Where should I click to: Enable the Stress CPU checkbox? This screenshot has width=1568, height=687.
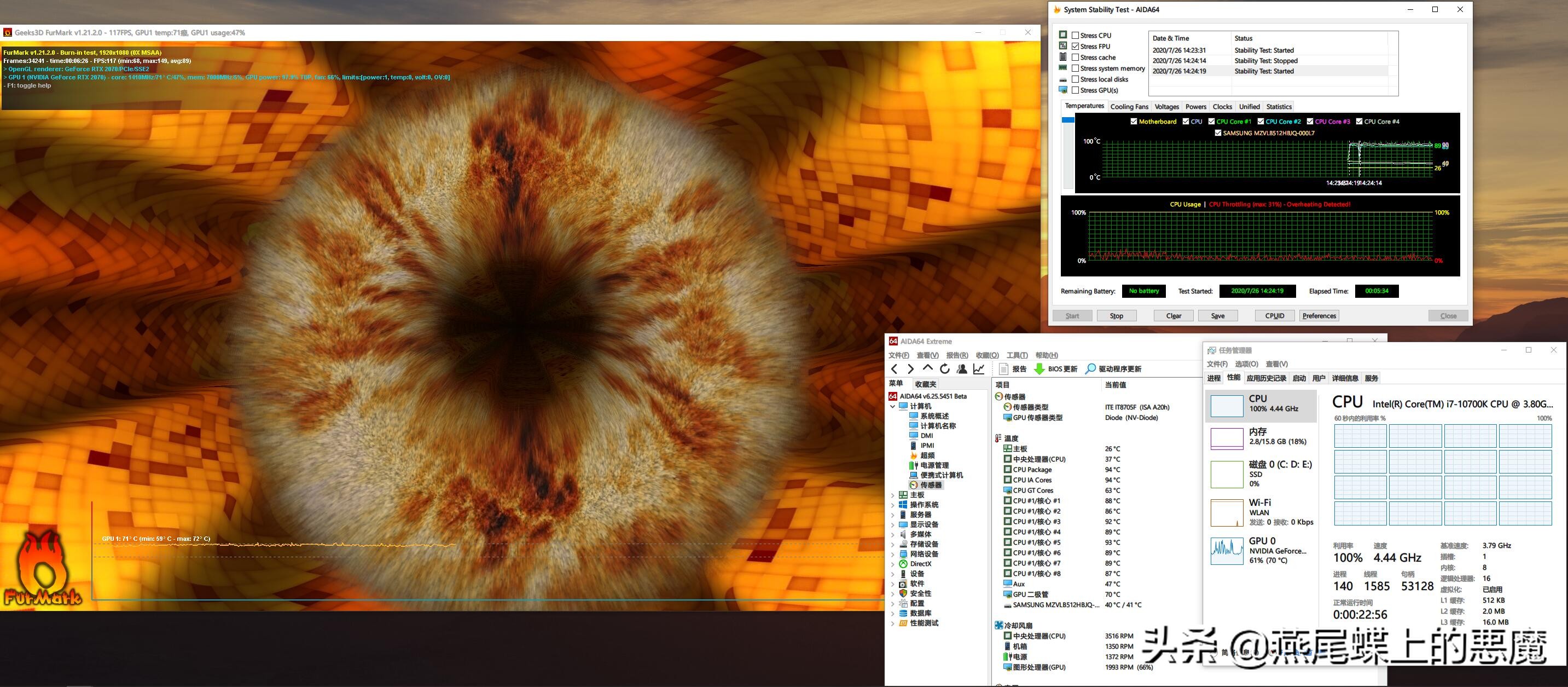point(1076,36)
